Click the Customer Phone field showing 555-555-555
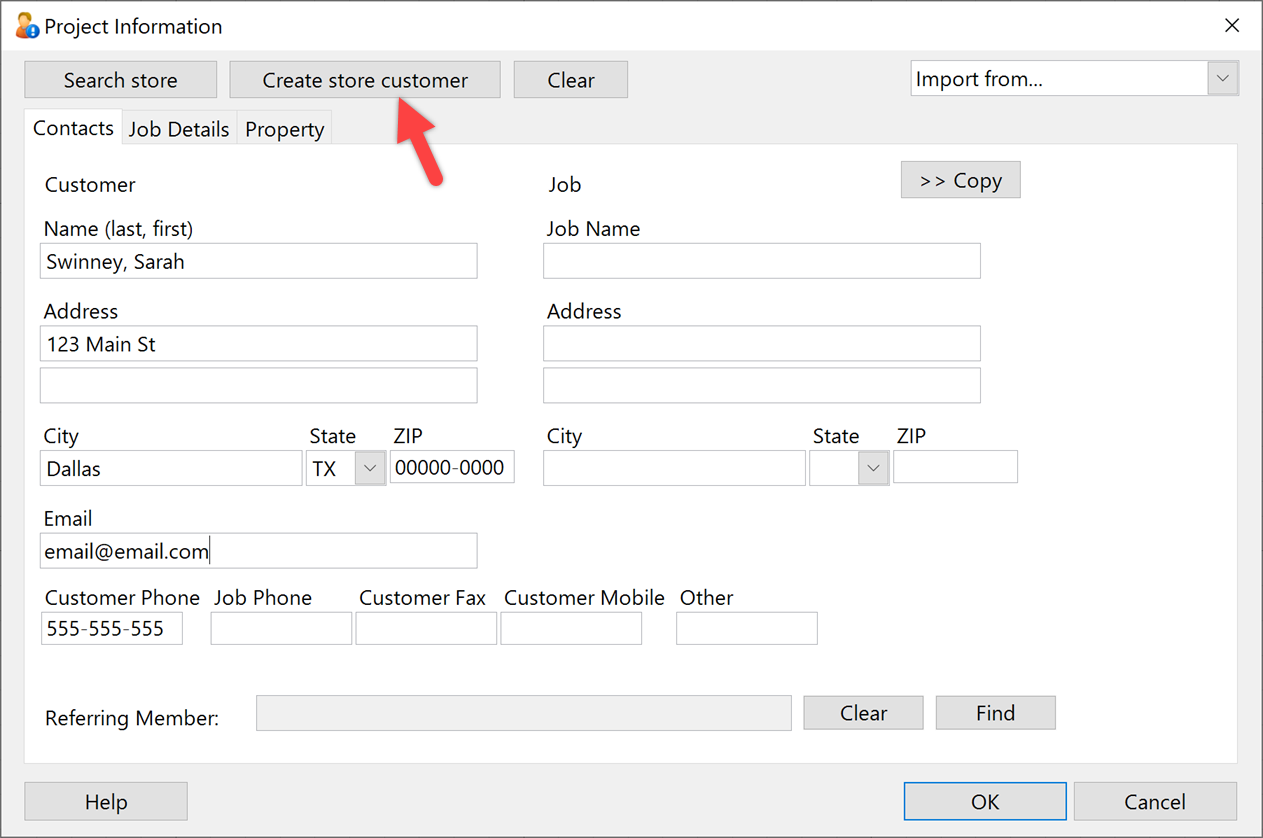Viewport: 1263px width, 838px height. click(x=112, y=629)
